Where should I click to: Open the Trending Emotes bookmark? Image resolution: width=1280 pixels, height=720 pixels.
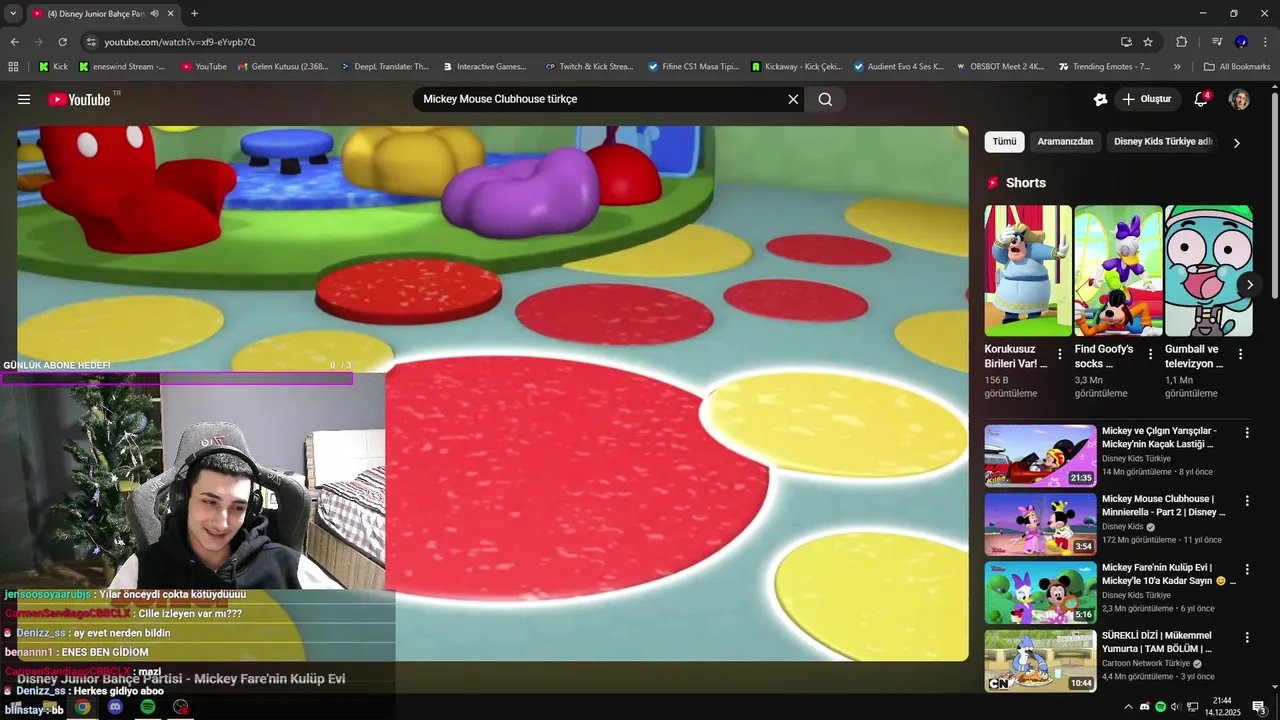click(1105, 67)
